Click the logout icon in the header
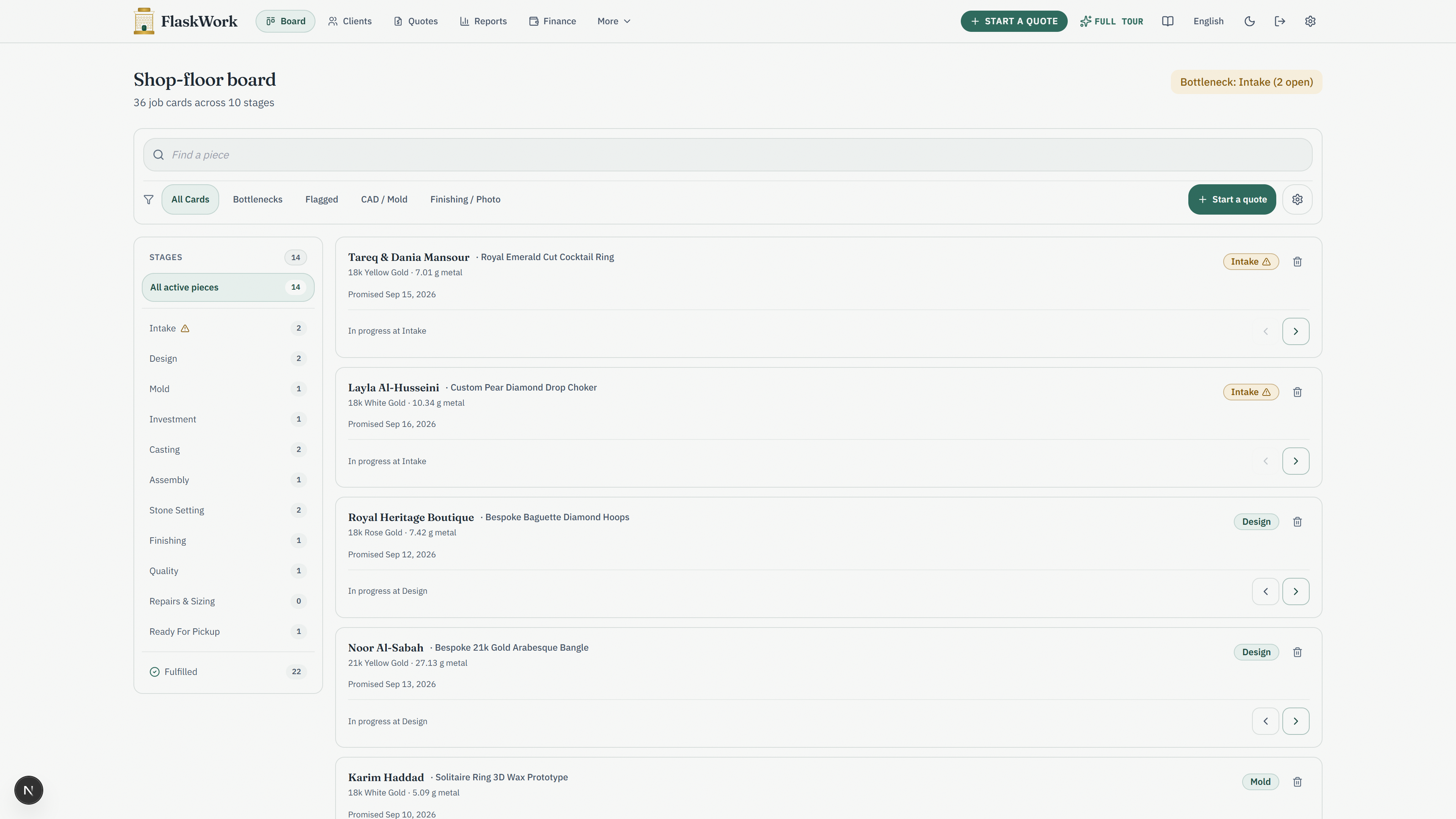This screenshot has height=819, width=1456. click(x=1280, y=21)
